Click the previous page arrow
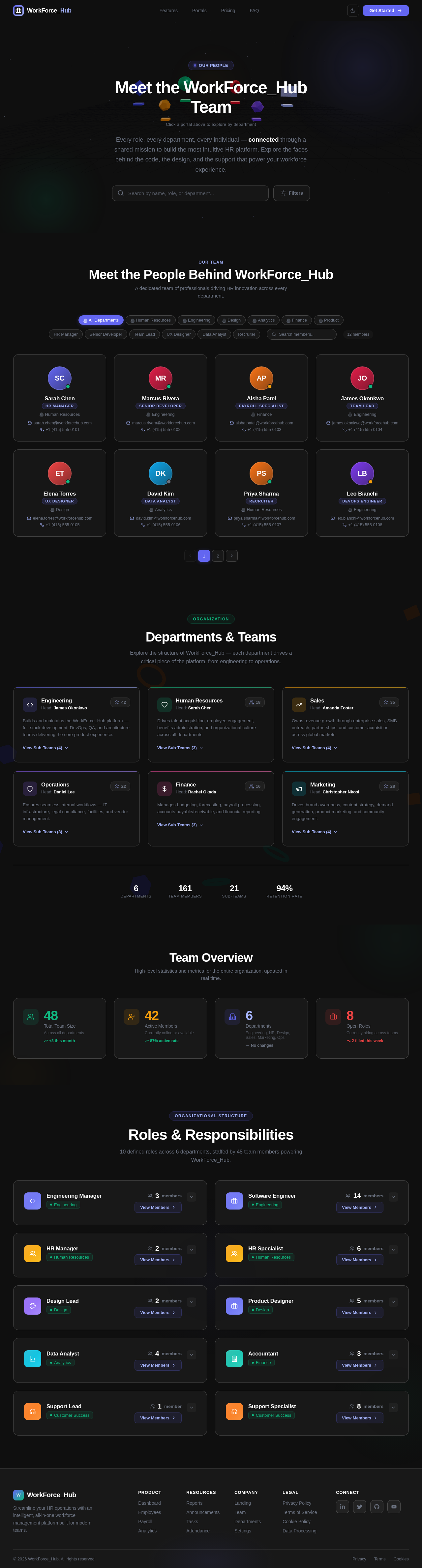The image size is (422, 1568). [190, 556]
